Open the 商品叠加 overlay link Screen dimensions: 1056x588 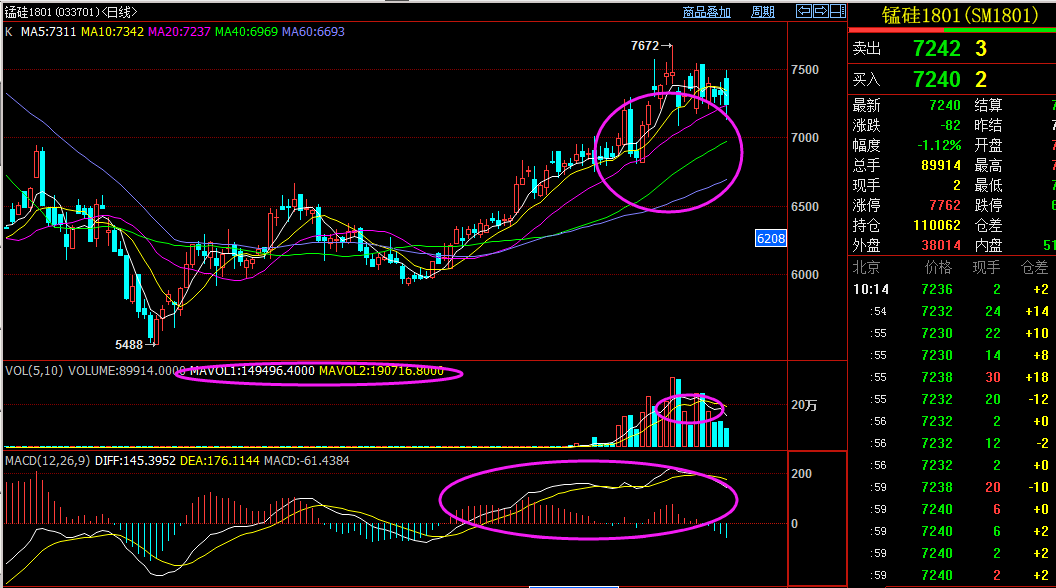(x=706, y=12)
